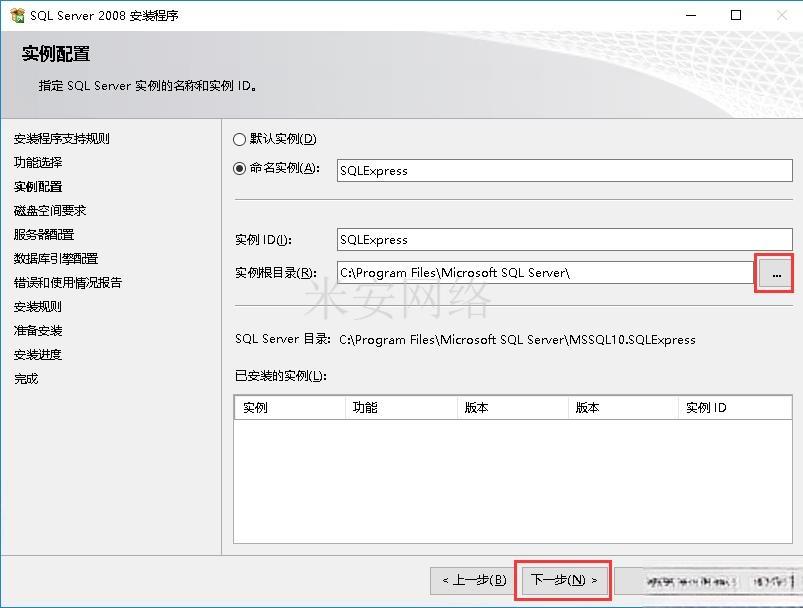Select the 准备安装 step in sidebar
This screenshot has width=803, height=608.
pyautogui.click(x=38, y=331)
